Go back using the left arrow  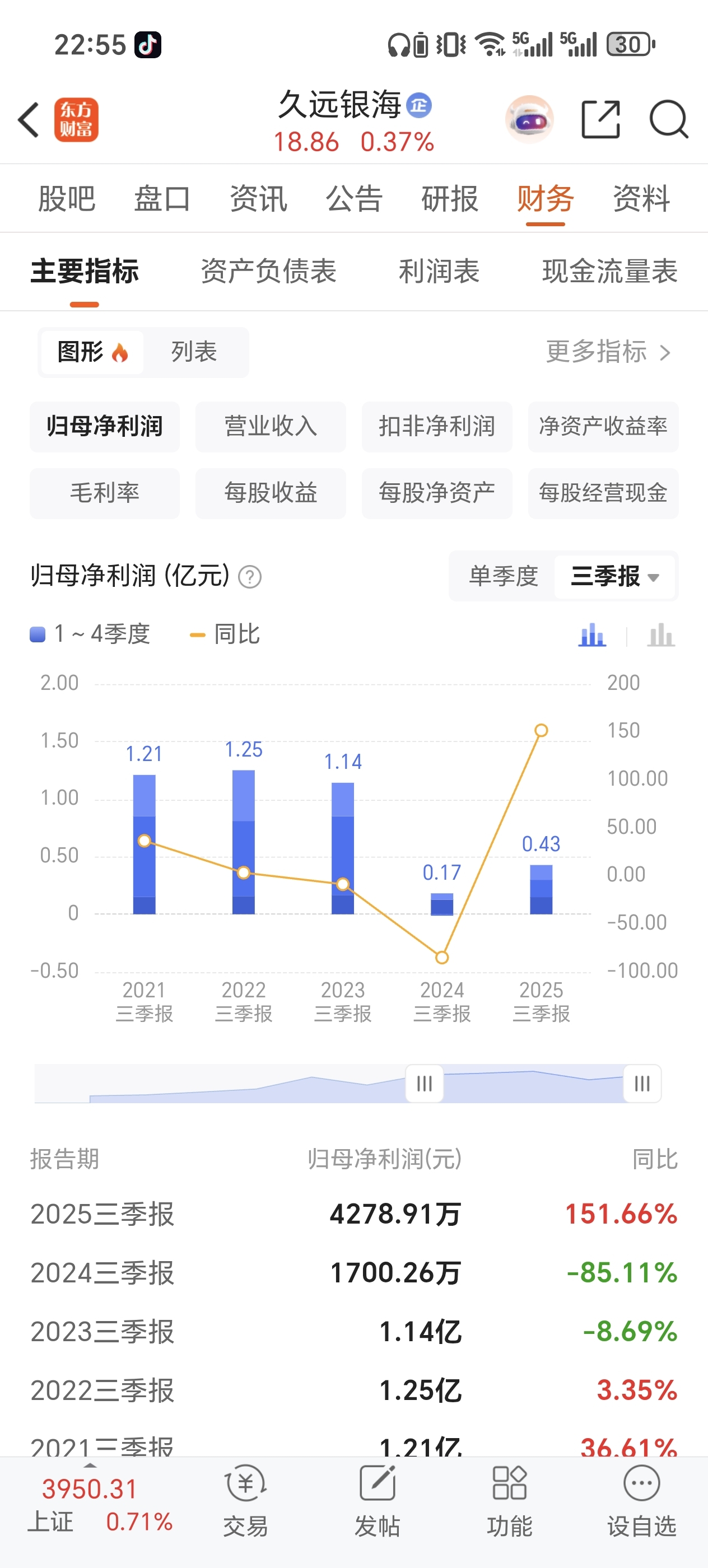(29, 119)
